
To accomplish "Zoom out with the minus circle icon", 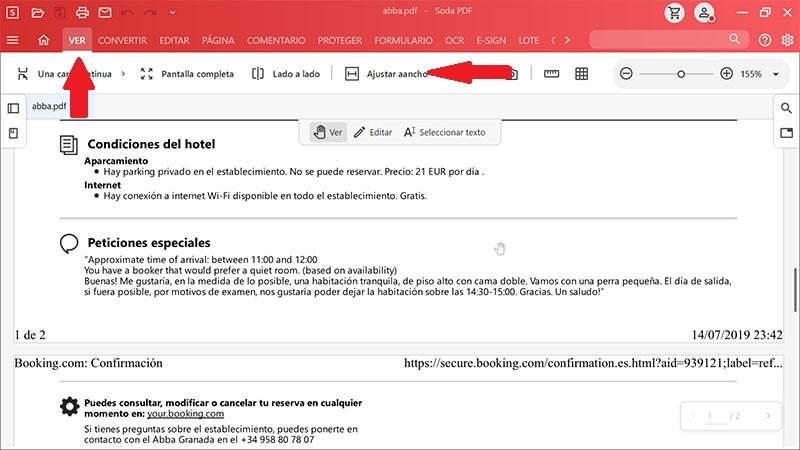I will 626,74.
